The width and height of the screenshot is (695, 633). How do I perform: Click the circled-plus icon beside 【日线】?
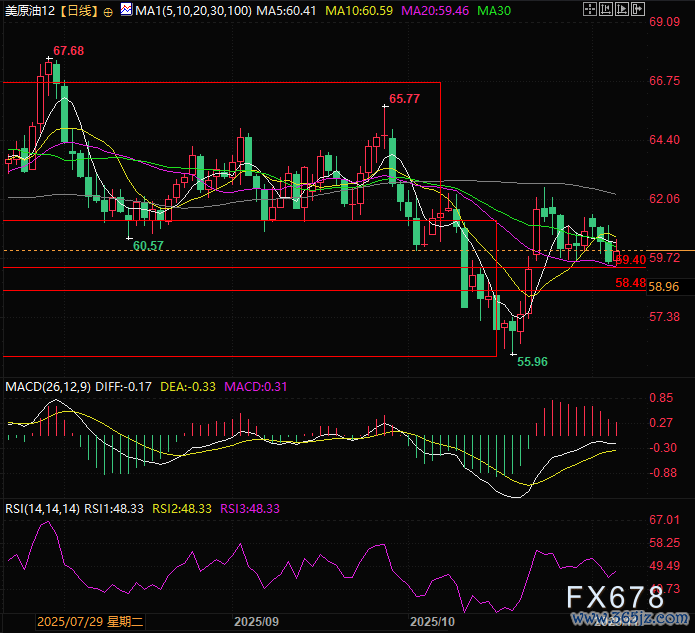pyautogui.click(x=108, y=11)
